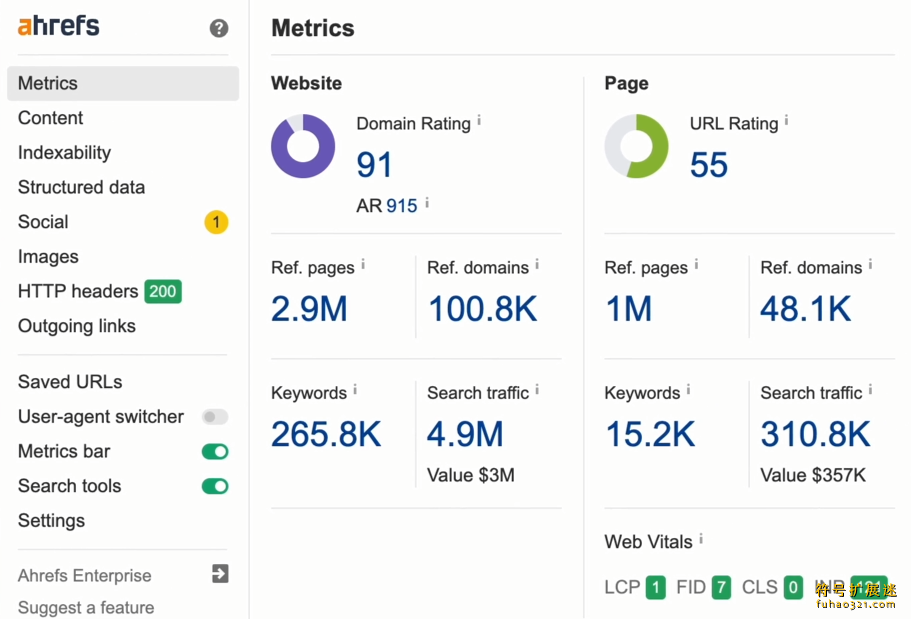Open the Structured data section
This screenshot has width=911, height=619.
(81, 187)
